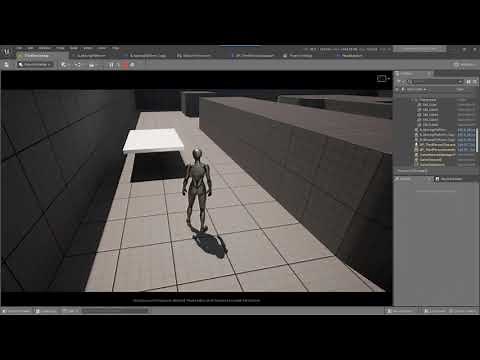Click the white moving platform in viewport
480x360 pixels.
click(x=153, y=140)
